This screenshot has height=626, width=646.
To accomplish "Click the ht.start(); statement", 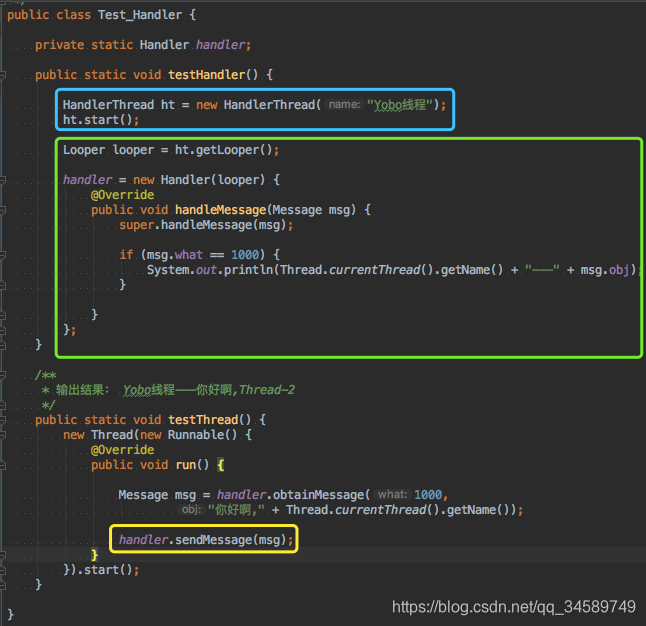I will [x=101, y=120].
